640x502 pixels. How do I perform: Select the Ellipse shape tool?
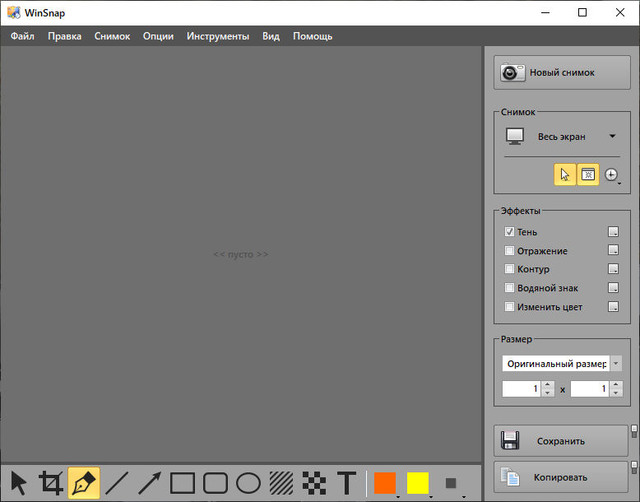(x=248, y=484)
